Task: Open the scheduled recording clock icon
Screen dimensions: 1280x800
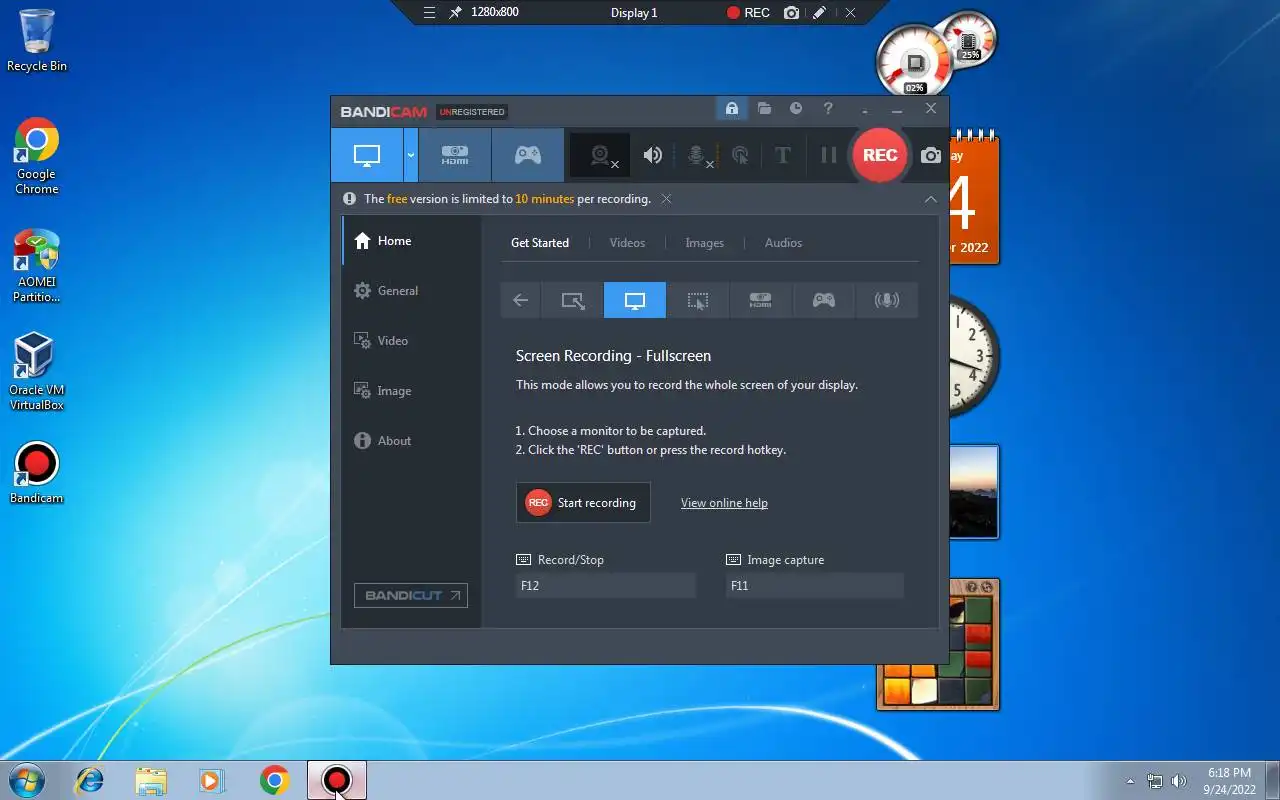Action: (x=796, y=108)
